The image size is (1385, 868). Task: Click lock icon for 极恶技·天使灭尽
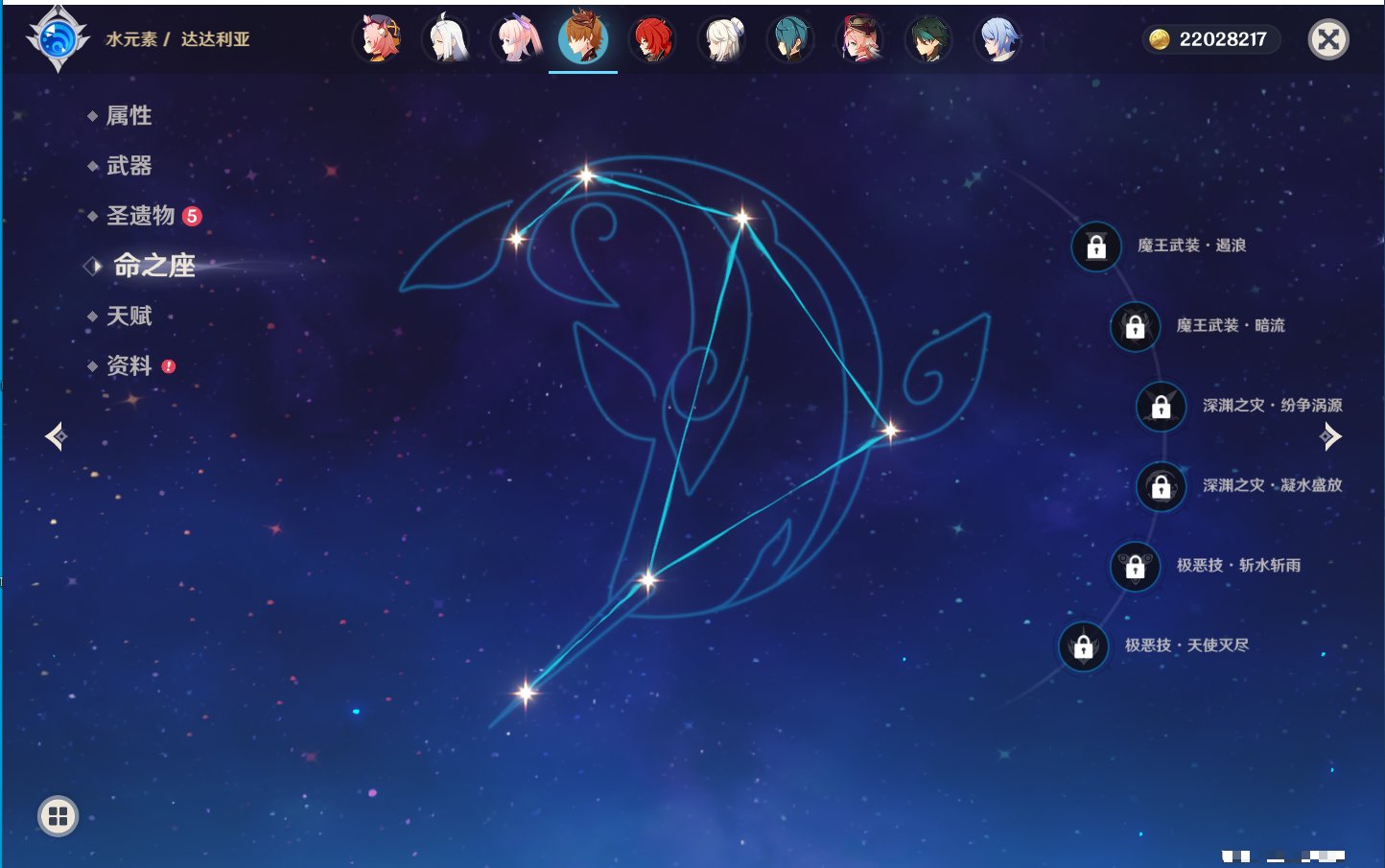coord(1083,645)
